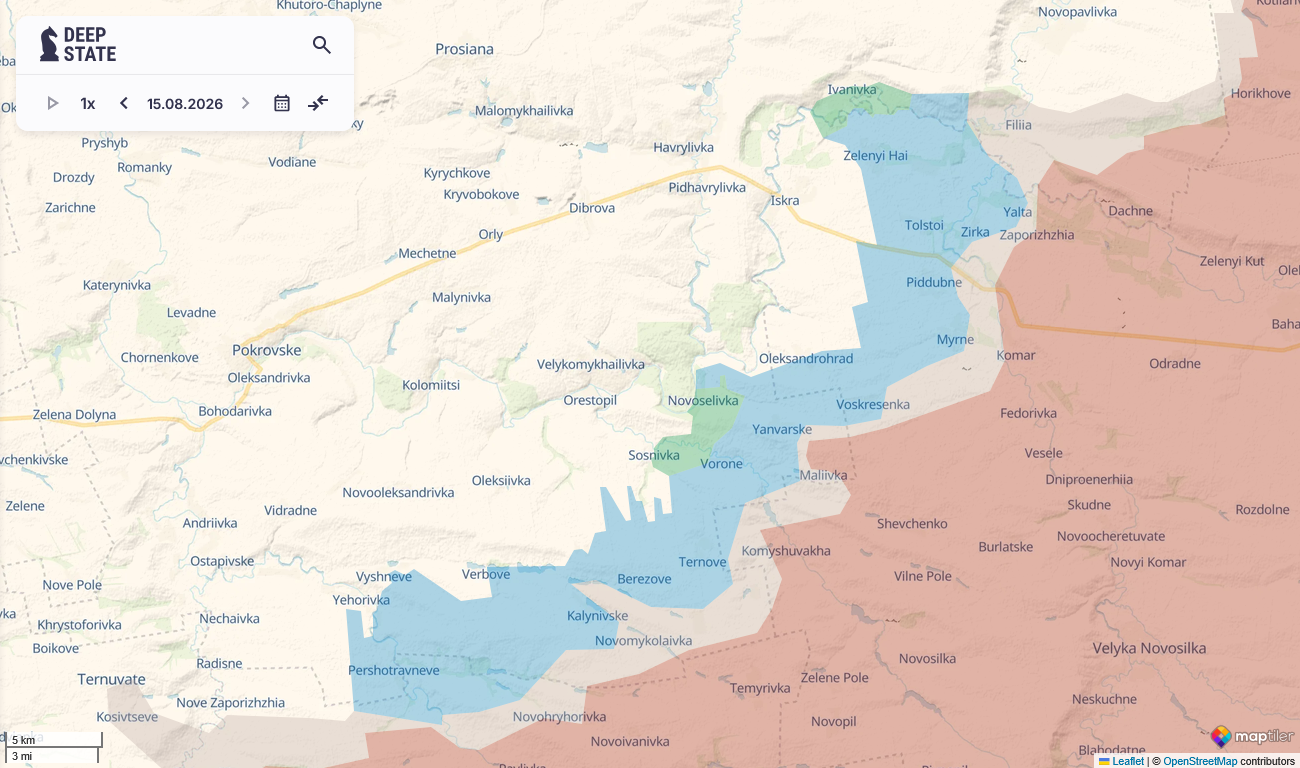Select the Piddubne label
The height and width of the screenshot is (768, 1300).
tap(934, 282)
